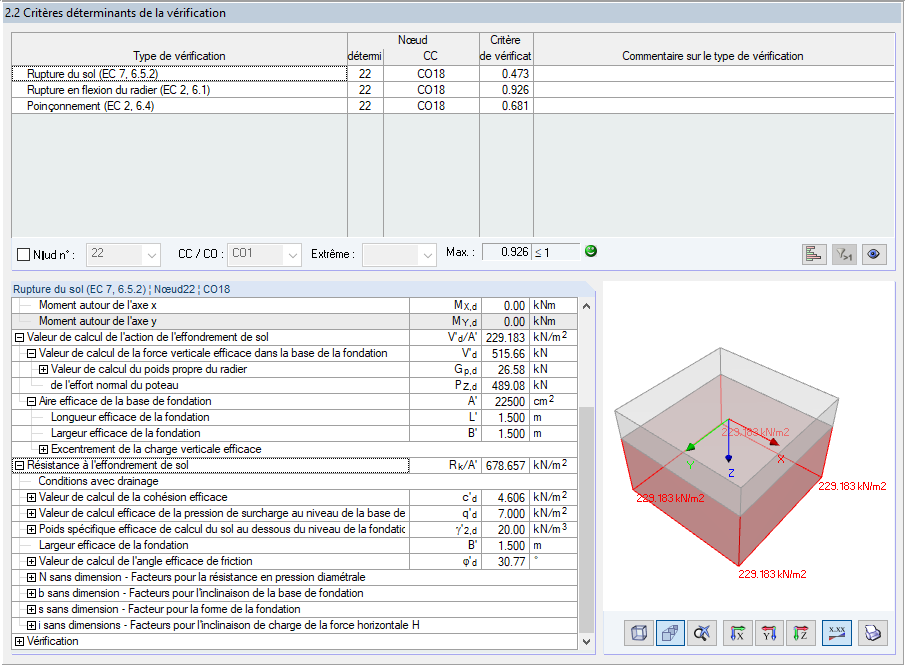The height and width of the screenshot is (667, 906).
Task: Expand N sans dimension factors row
Action: pos(31,577)
